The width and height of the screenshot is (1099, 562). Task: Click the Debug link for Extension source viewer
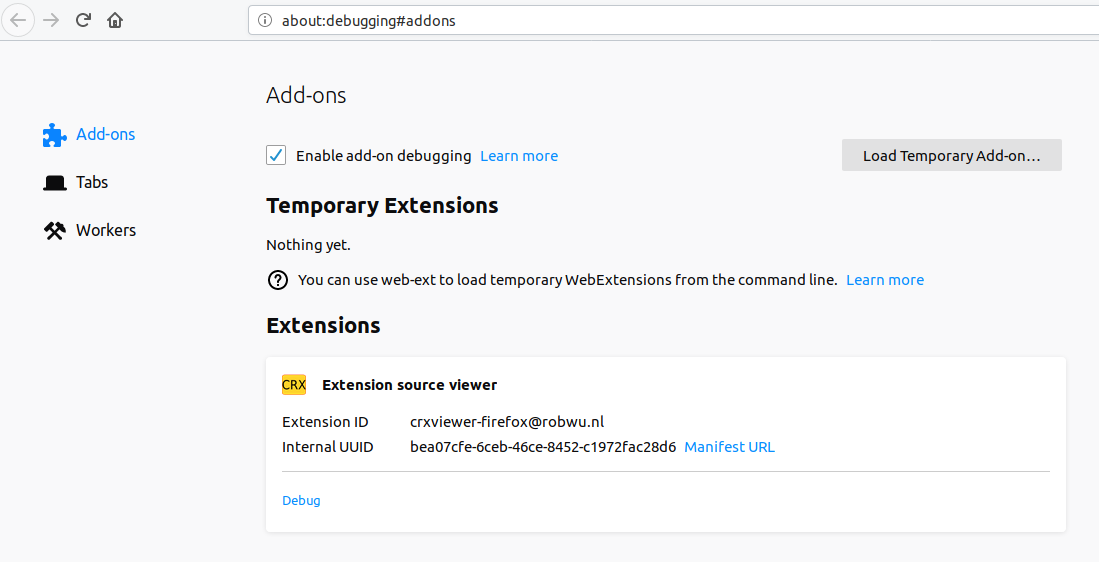click(301, 500)
